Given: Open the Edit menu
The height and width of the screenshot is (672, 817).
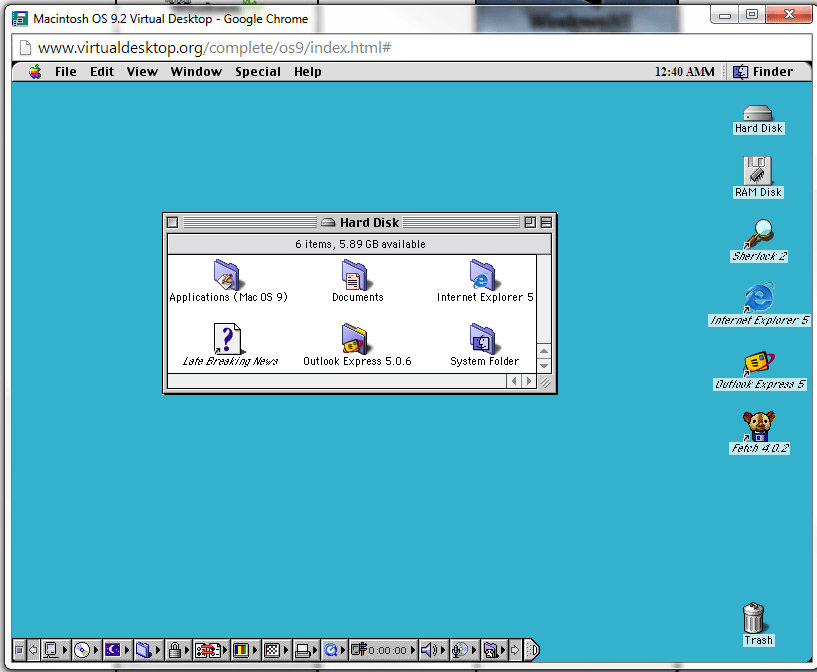Looking at the screenshot, I should (x=102, y=72).
